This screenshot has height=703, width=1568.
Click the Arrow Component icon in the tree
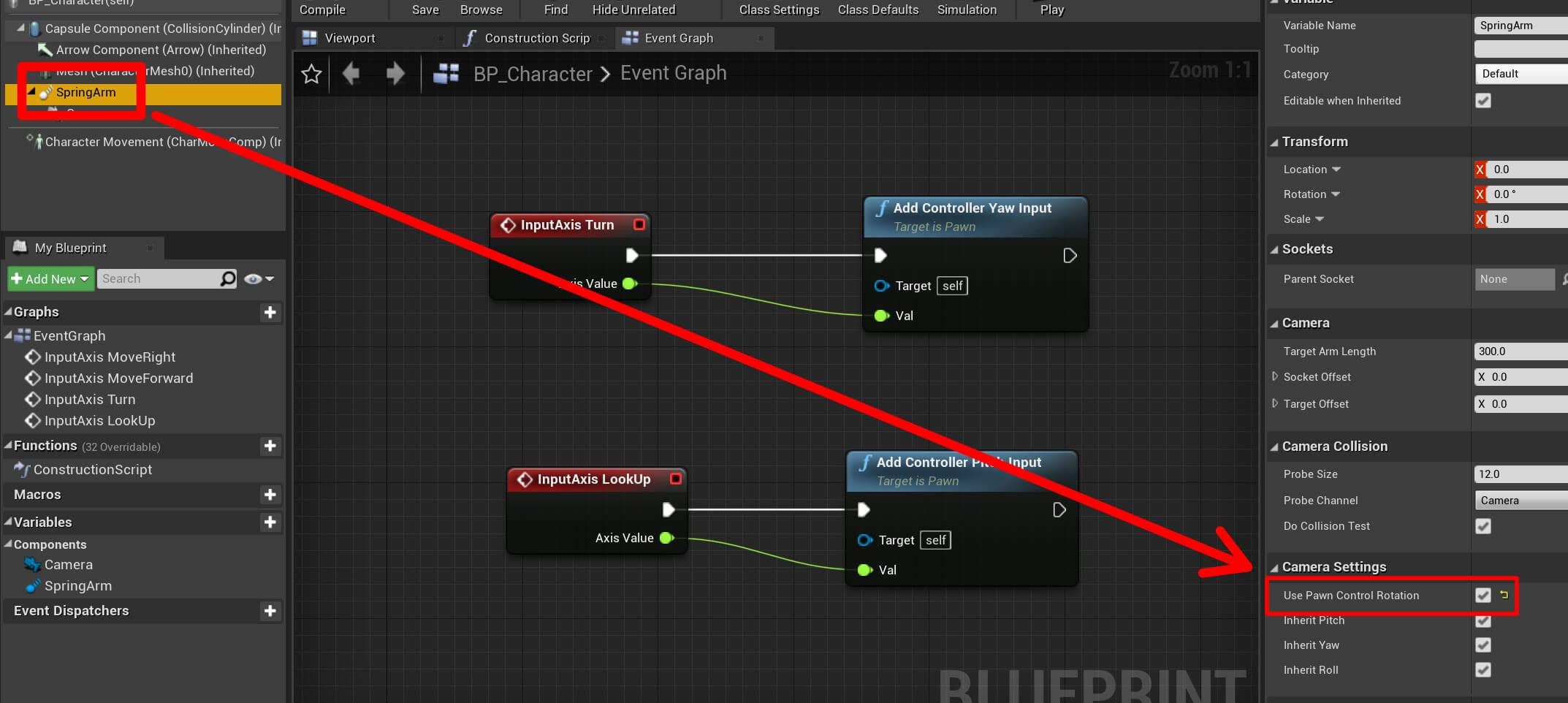point(45,50)
